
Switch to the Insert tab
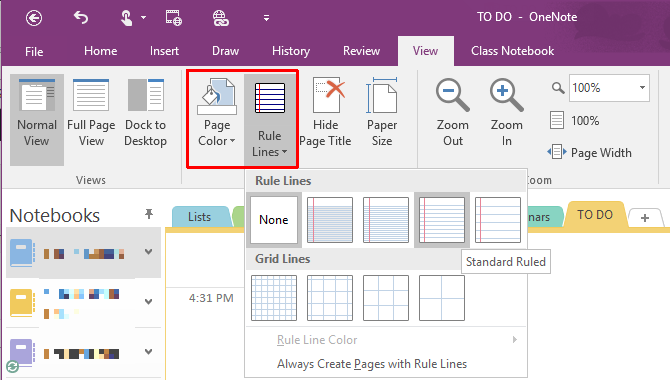tap(164, 51)
